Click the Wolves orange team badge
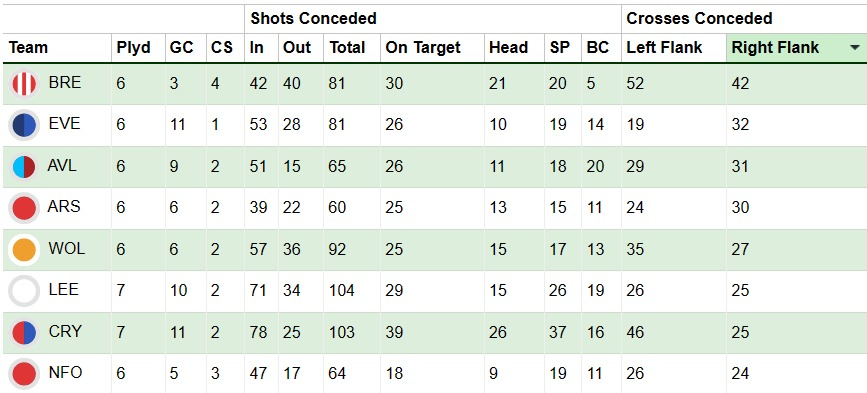867x393 pixels. click(24, 250)
